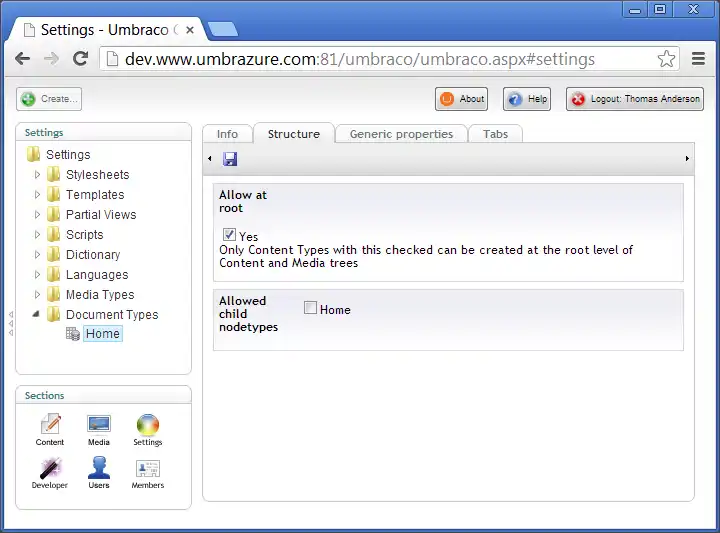
Task: Open the Generic properties tab
Action: click(x=401, y=134)
